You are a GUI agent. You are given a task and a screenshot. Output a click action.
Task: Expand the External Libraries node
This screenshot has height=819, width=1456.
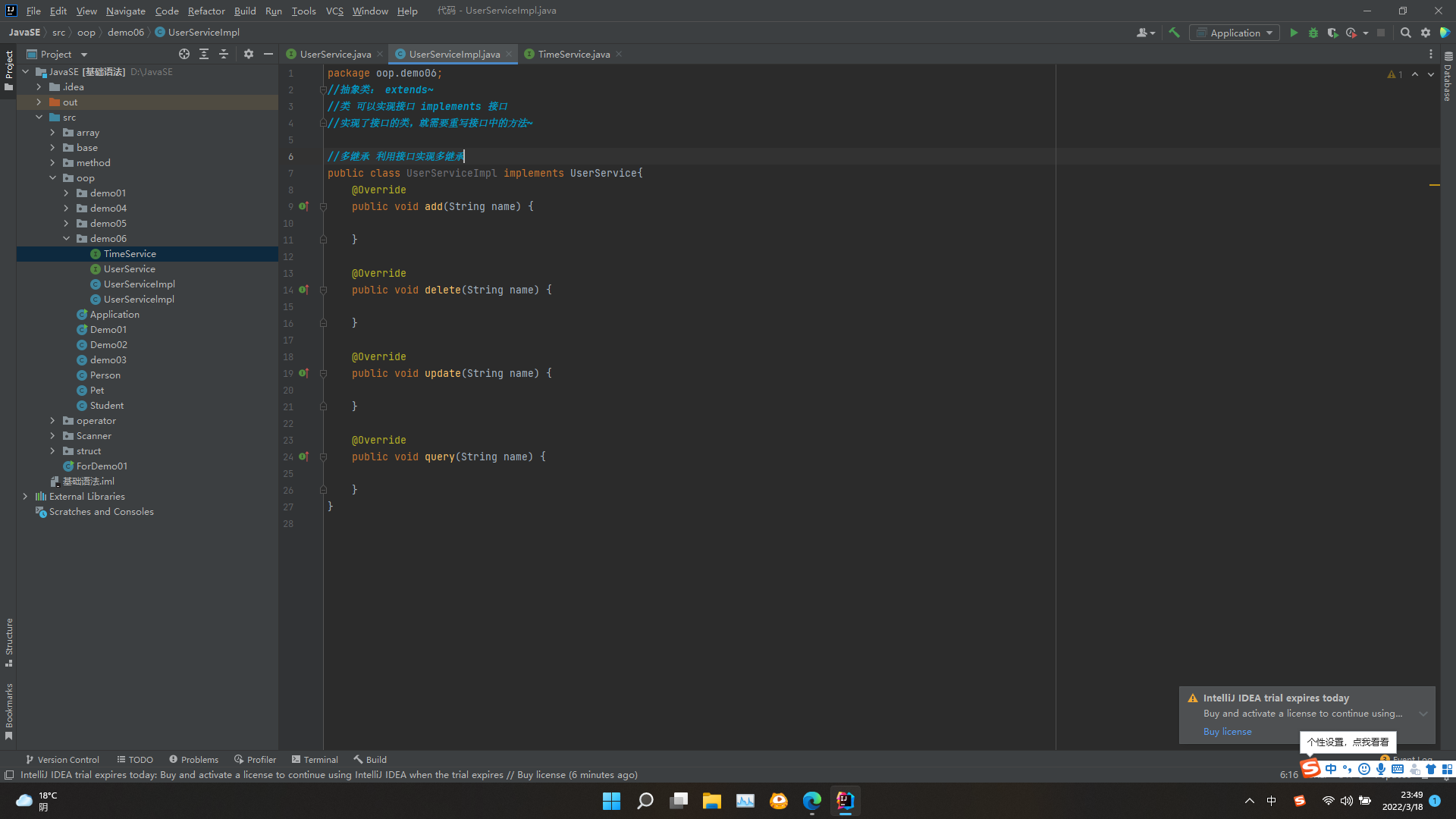(x=25, y=497)
